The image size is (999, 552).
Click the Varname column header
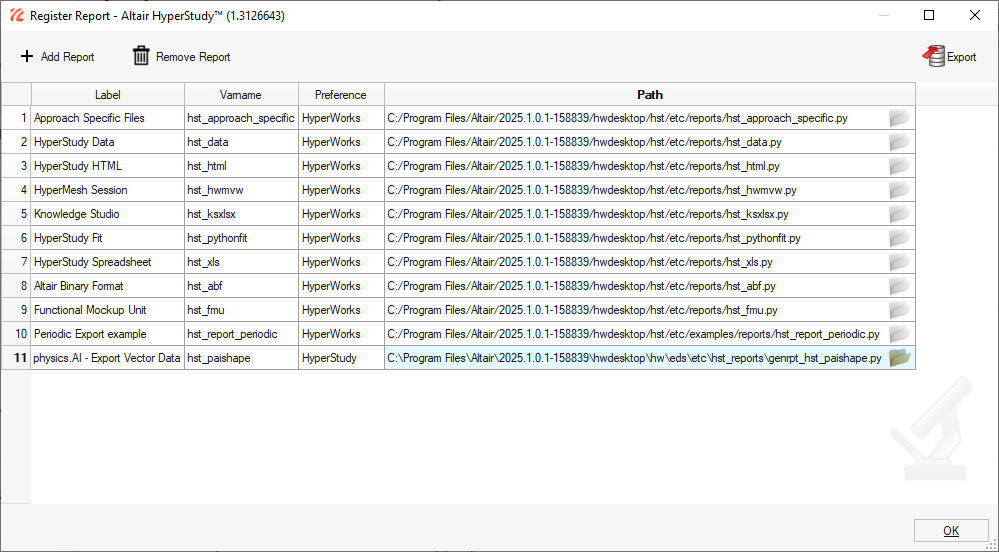pos(241,95)
